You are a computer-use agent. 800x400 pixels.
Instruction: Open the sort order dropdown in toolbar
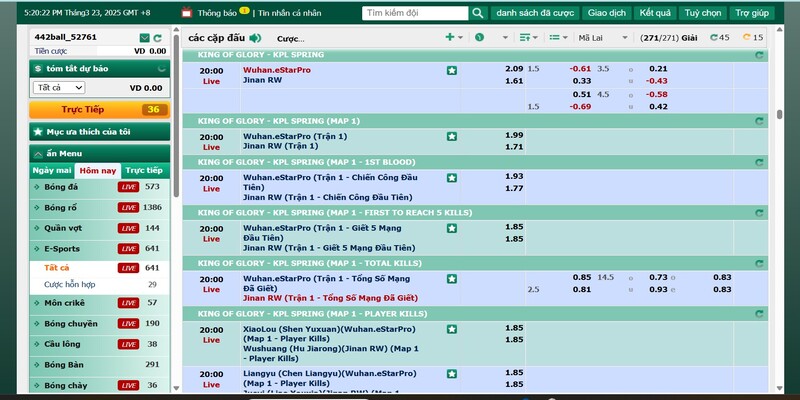coord(528,37)
